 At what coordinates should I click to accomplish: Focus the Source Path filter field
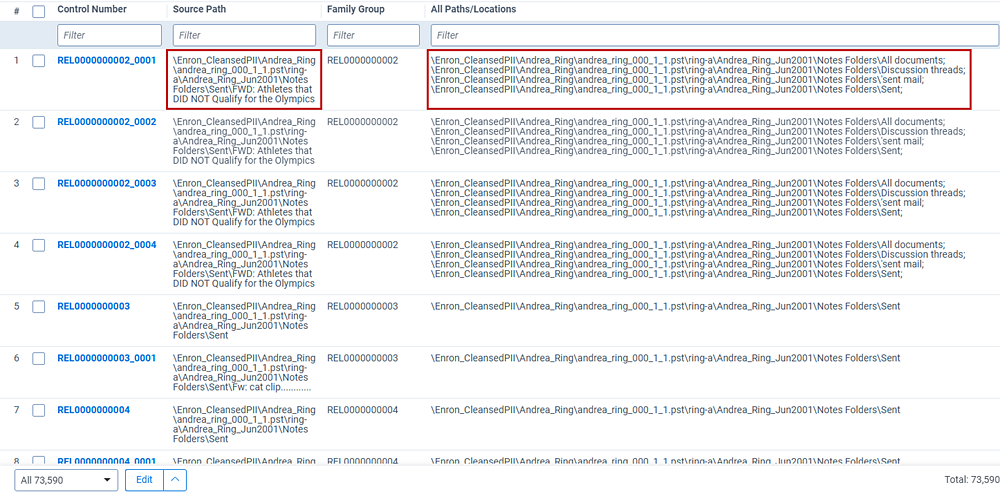pos(244,35)
